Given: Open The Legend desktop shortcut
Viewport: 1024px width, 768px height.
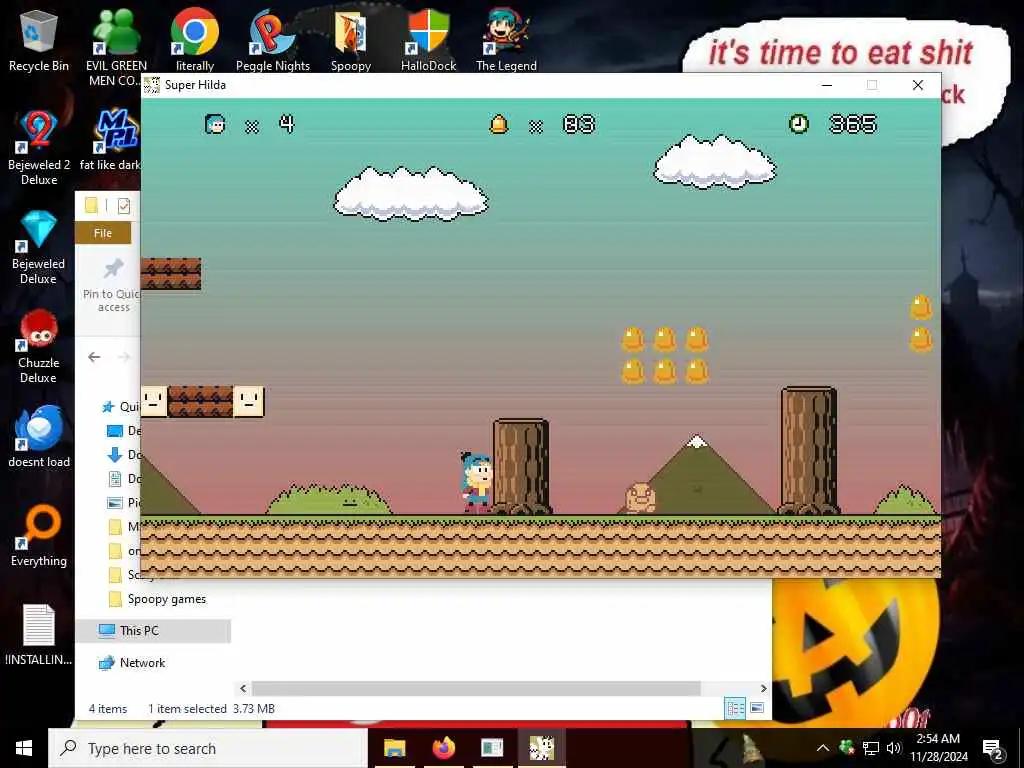Looking at the screenshot, I should [x=506, y=40].
